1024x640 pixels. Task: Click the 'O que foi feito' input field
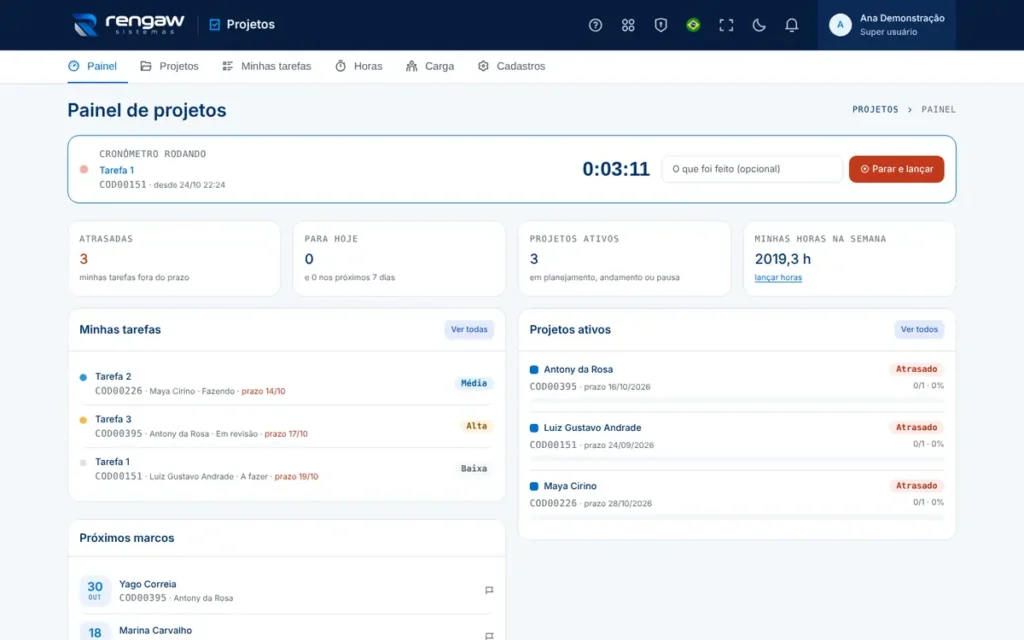[752, 169]
